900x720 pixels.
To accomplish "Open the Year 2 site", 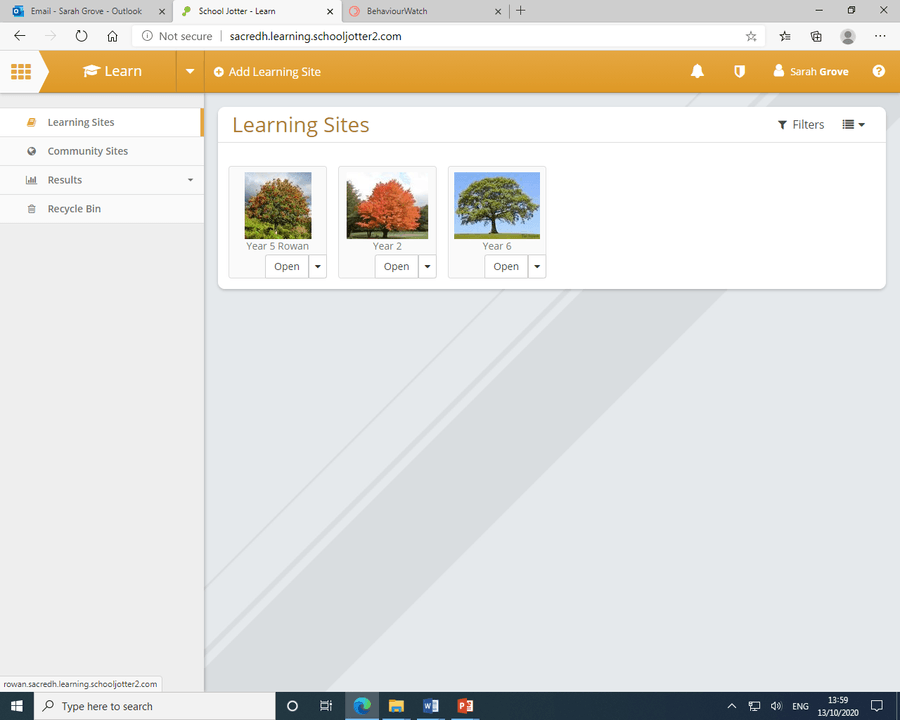I will tap(396, 266).
